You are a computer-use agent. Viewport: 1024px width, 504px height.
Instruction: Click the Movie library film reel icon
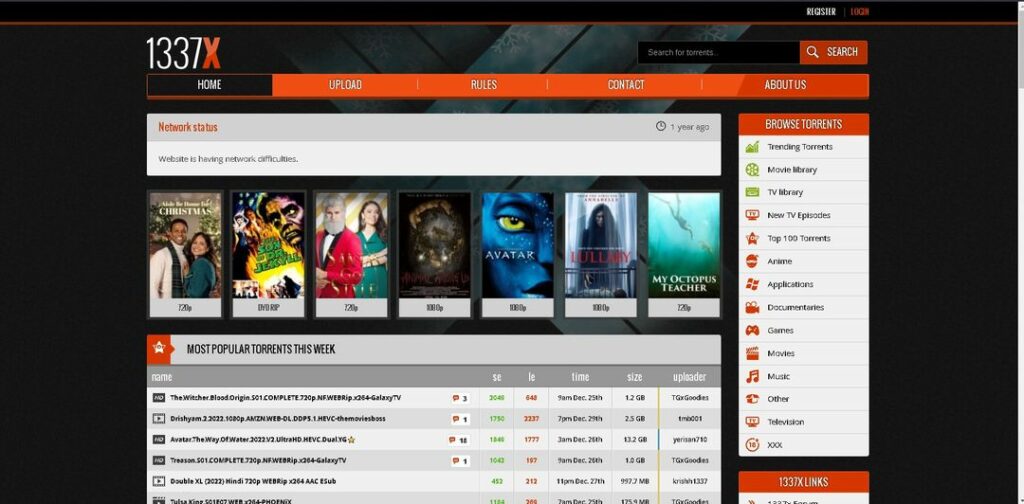coord(752,170)
